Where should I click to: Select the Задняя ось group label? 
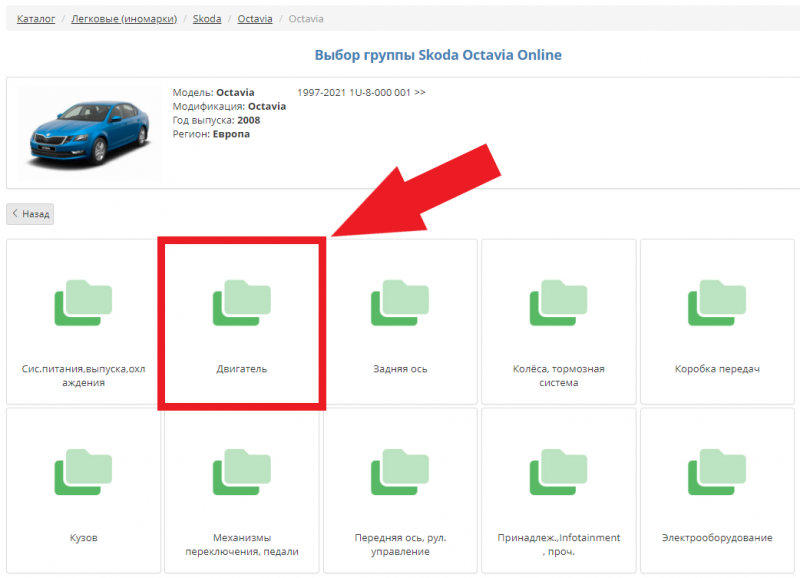[x=401, y=369]
